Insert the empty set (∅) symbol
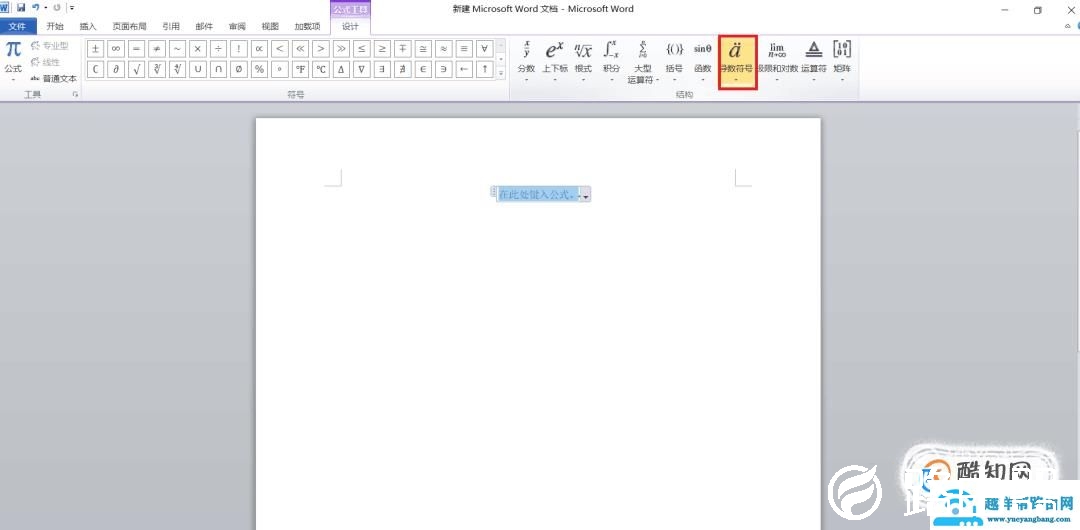 pyautogui.click(x=239, y=70)
